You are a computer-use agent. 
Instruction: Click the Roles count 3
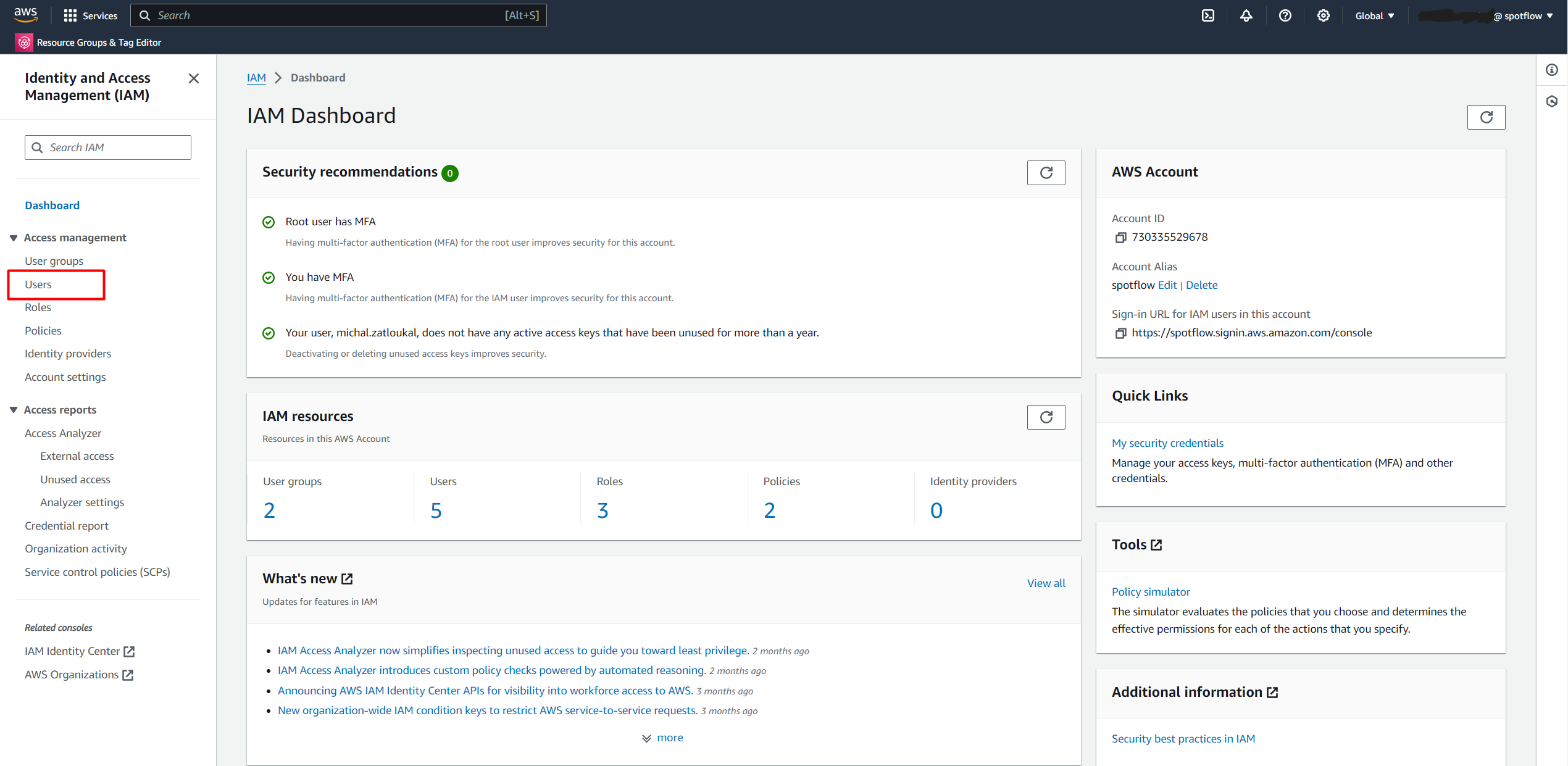(x=603, y=510)
